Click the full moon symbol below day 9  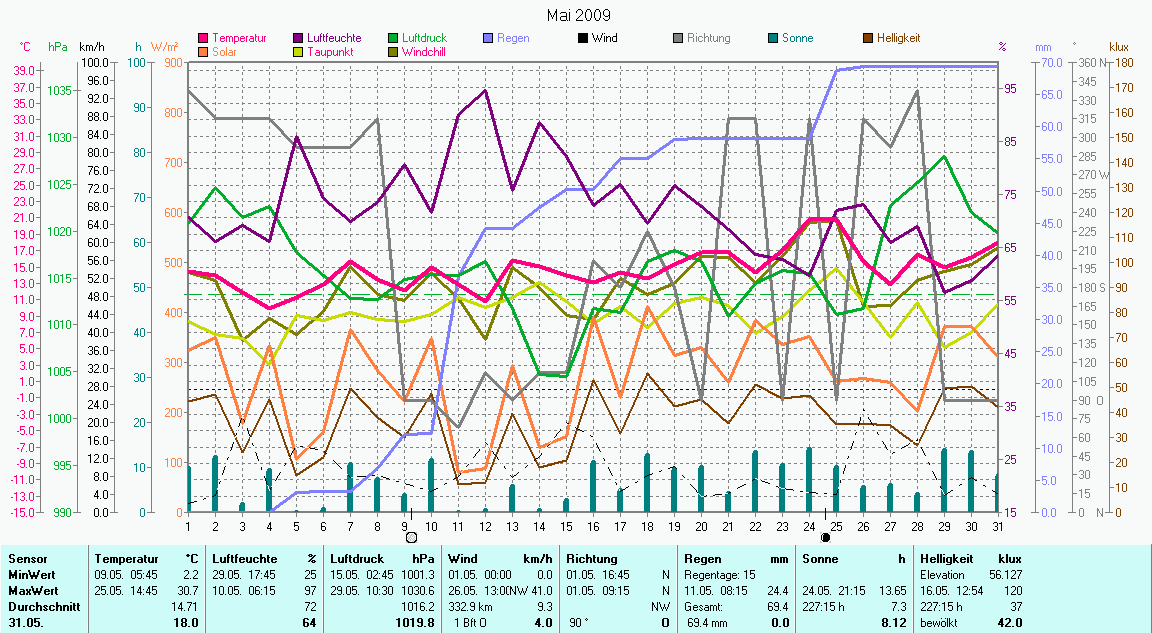[x=411, y=537]
